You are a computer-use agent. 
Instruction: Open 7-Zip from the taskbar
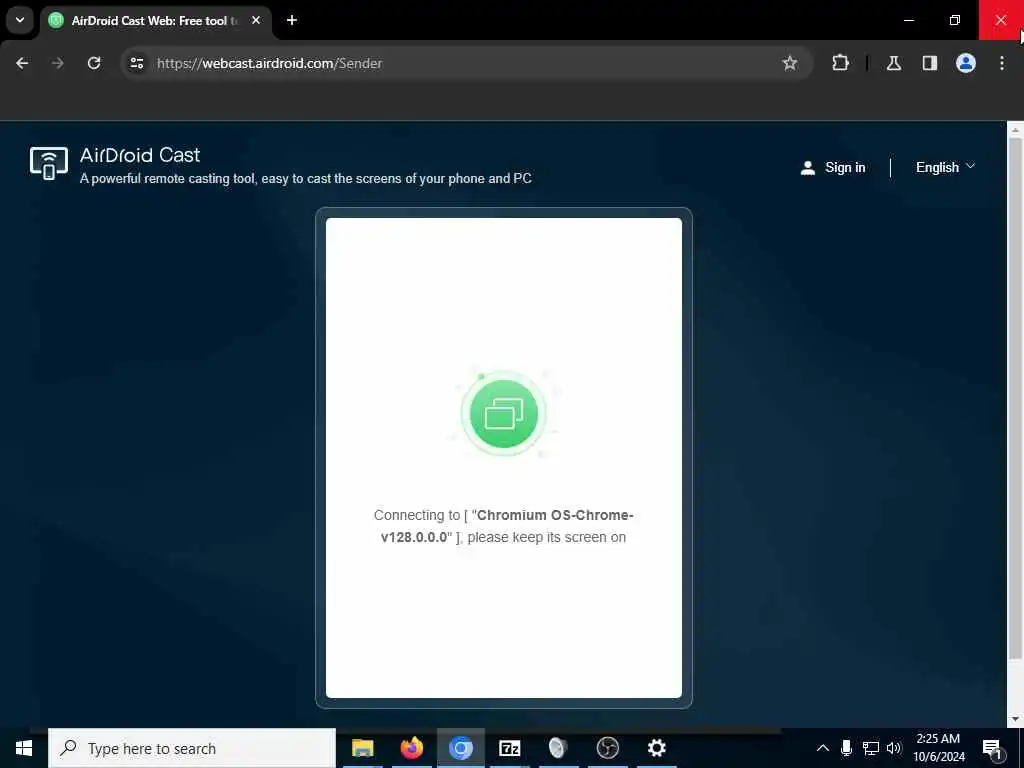[509, 748]
